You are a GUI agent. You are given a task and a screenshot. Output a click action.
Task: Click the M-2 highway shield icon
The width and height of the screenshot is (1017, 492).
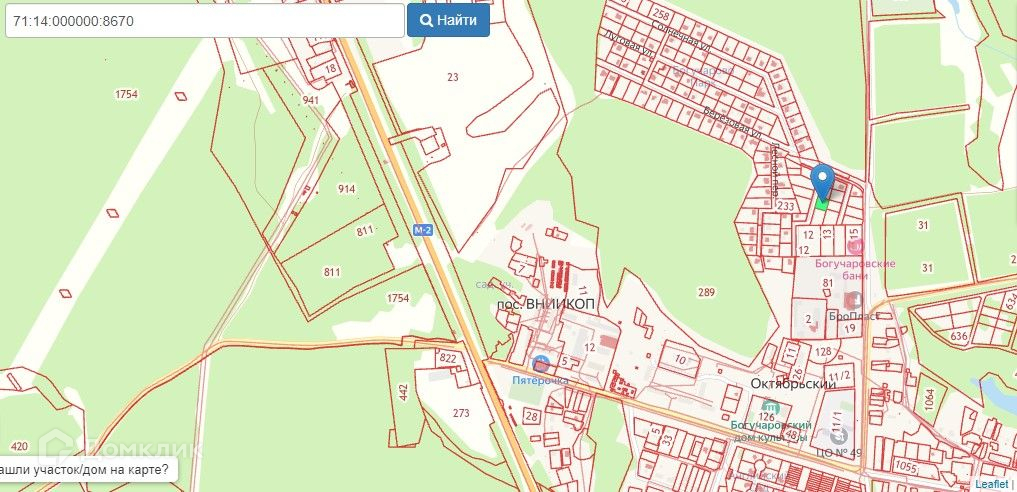point(423,230)
